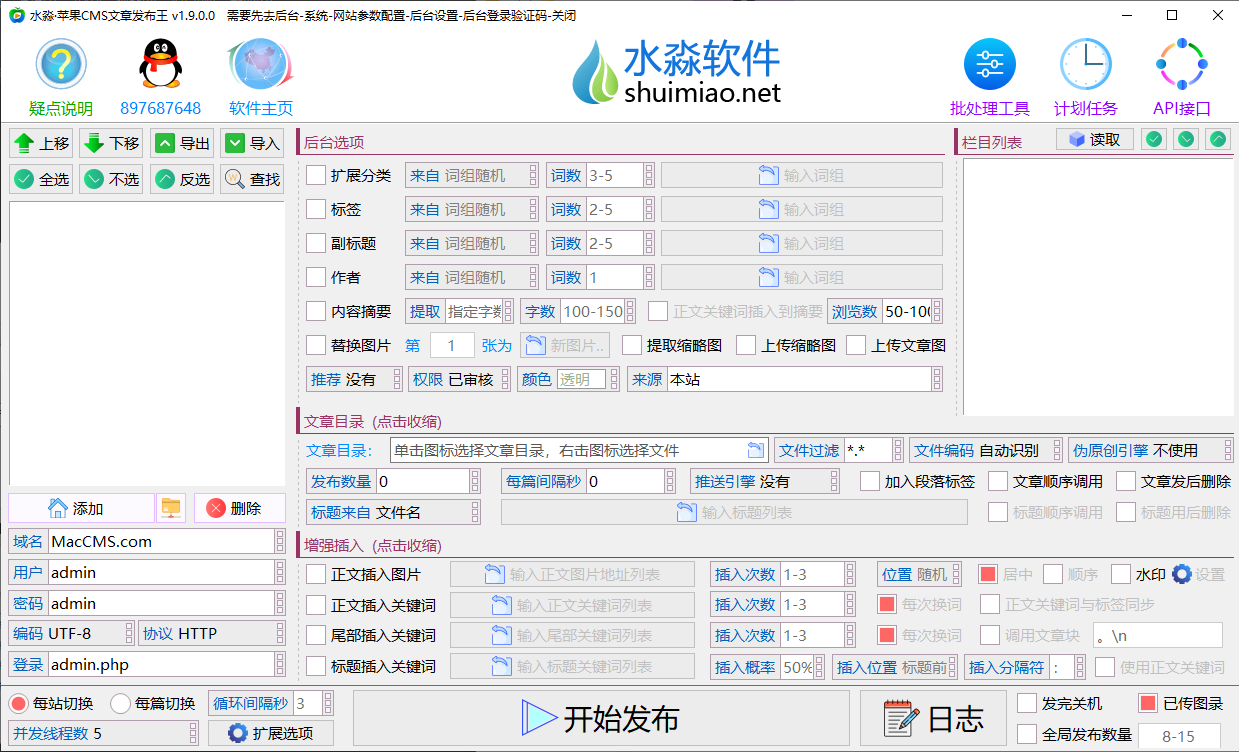Click the folder icon beside 添加 button
This screenshot has height=752, width=1239.
pyautogui.click(x=171, y=508)
